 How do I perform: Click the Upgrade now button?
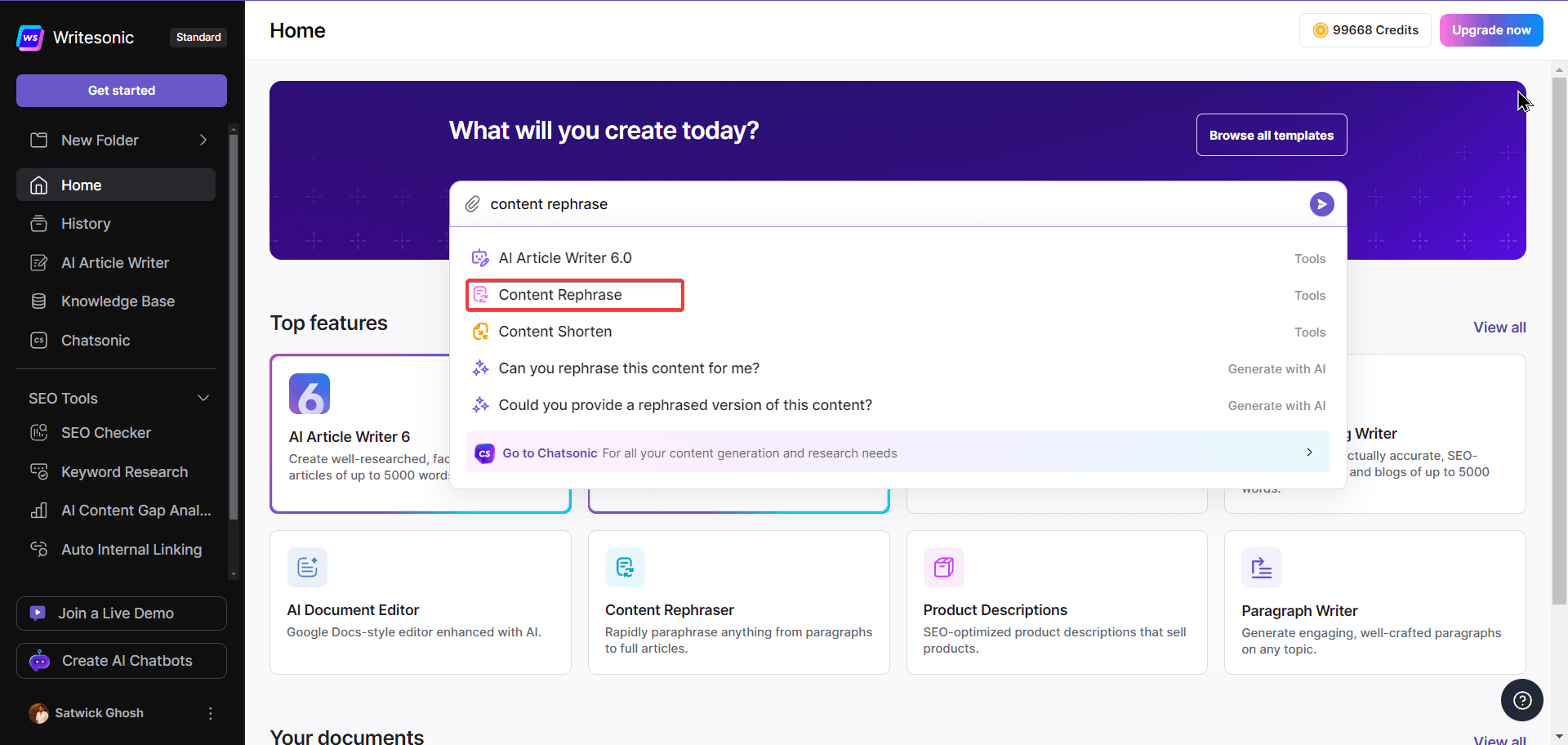point(1490,30)
